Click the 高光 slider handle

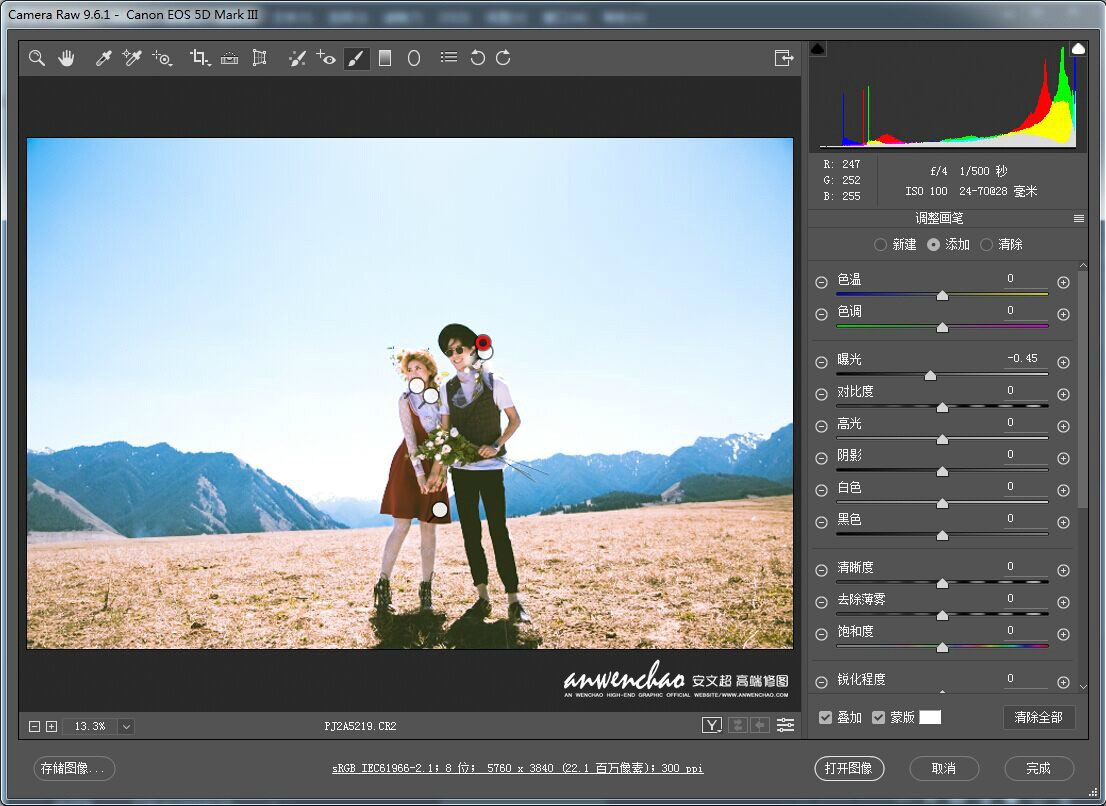tap(942, 440)
